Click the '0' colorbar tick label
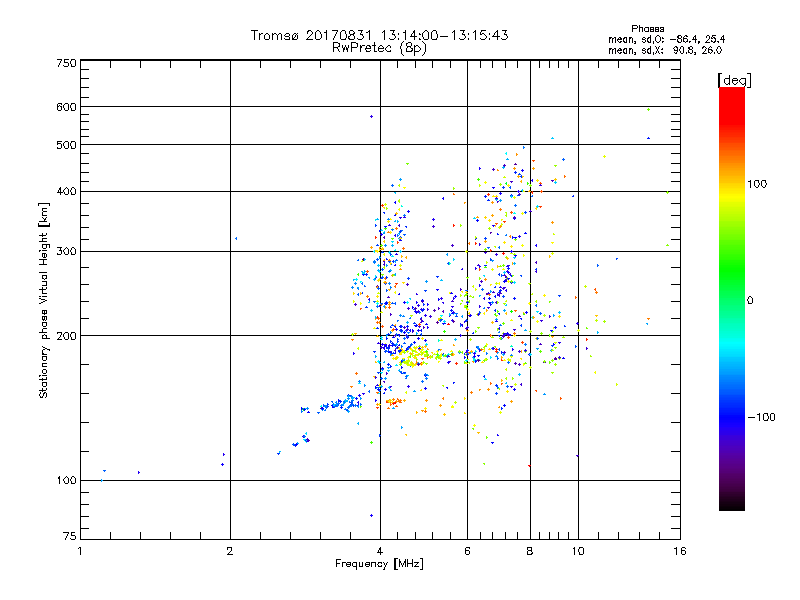The image size is (800, 600). click(x=750, y=301)
